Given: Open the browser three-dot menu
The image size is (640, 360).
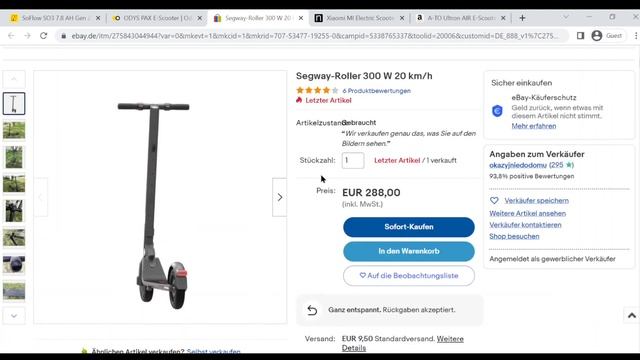Looking at the screenshot, I should 636,36.
